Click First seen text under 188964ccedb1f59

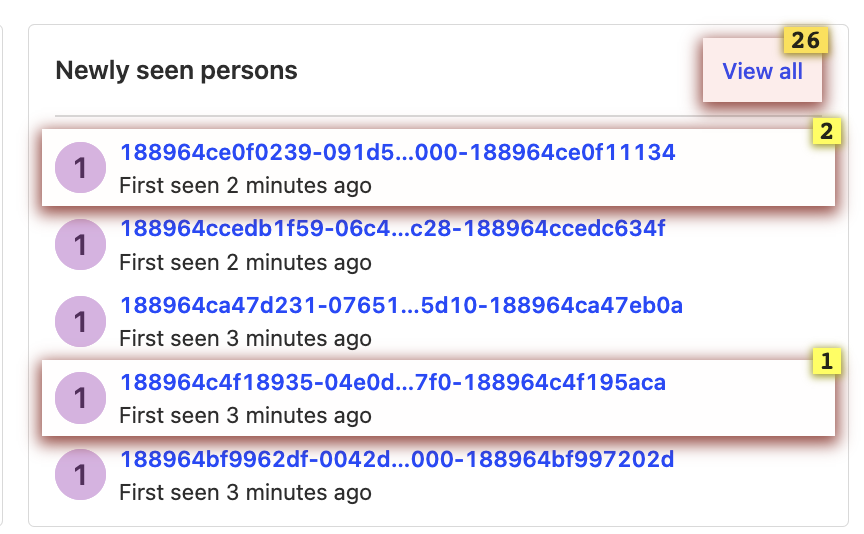point(245,263)
